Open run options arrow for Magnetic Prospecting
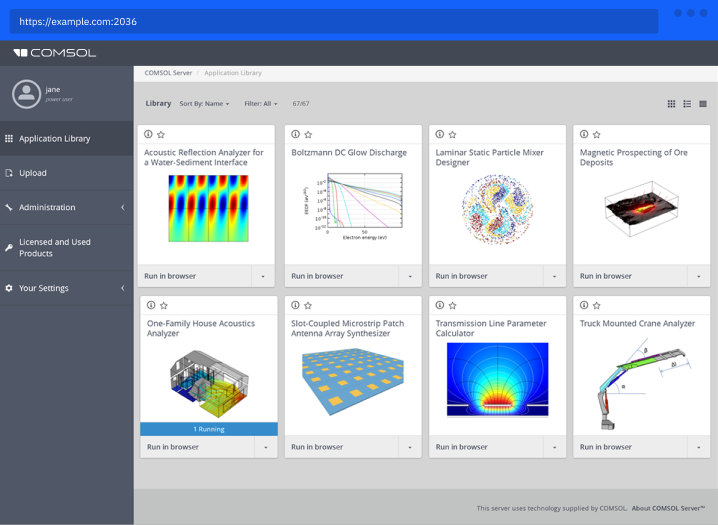The width and height of the screenshot is (718, 525). pyautogui.click(x=698, y=276)
